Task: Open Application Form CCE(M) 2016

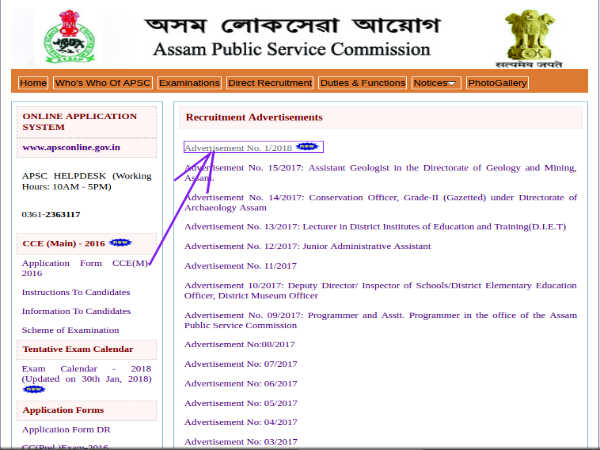Action: point(85,268)
